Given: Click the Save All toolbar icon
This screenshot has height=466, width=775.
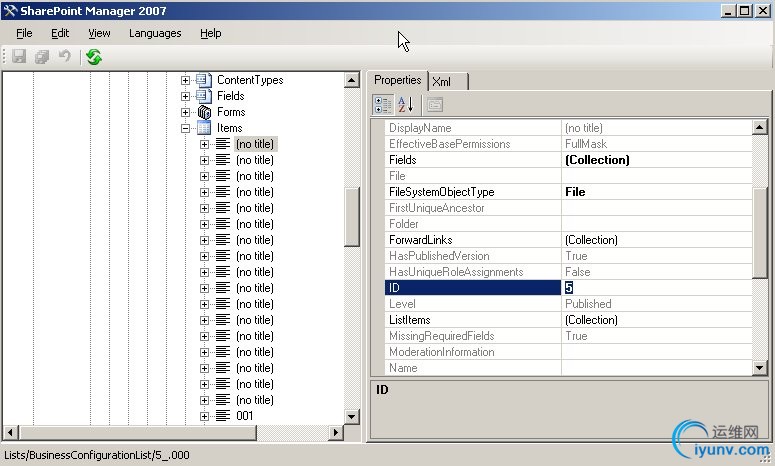Looking at the screenshot, I should coord(42,56).
